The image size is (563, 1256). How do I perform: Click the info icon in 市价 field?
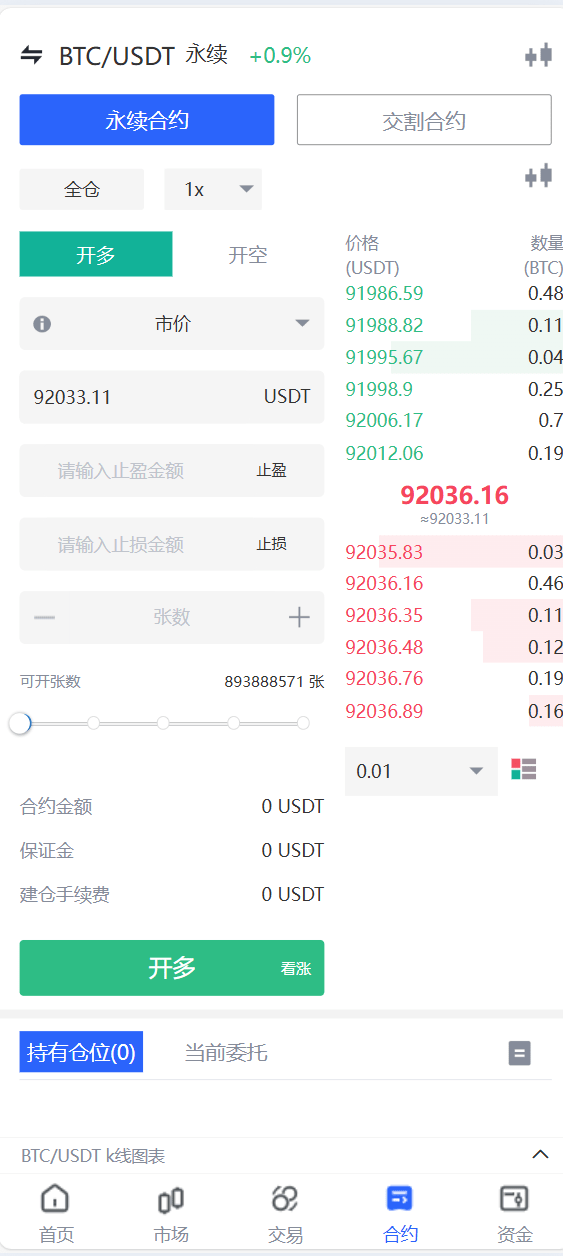[42, 324]
